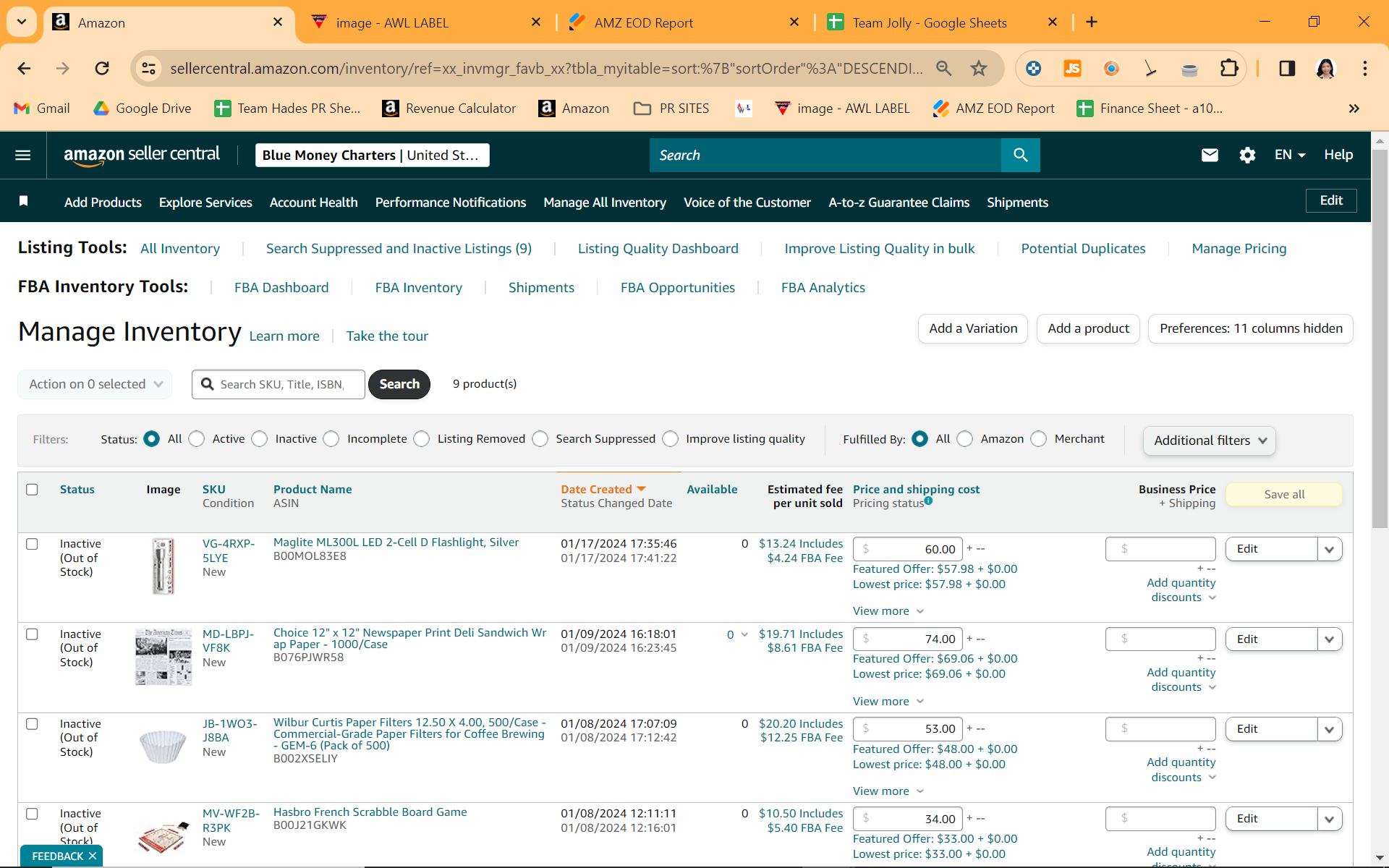Expand View more for the Choice deli paper row
The image size is (1389, 868).
pos(888,702)
